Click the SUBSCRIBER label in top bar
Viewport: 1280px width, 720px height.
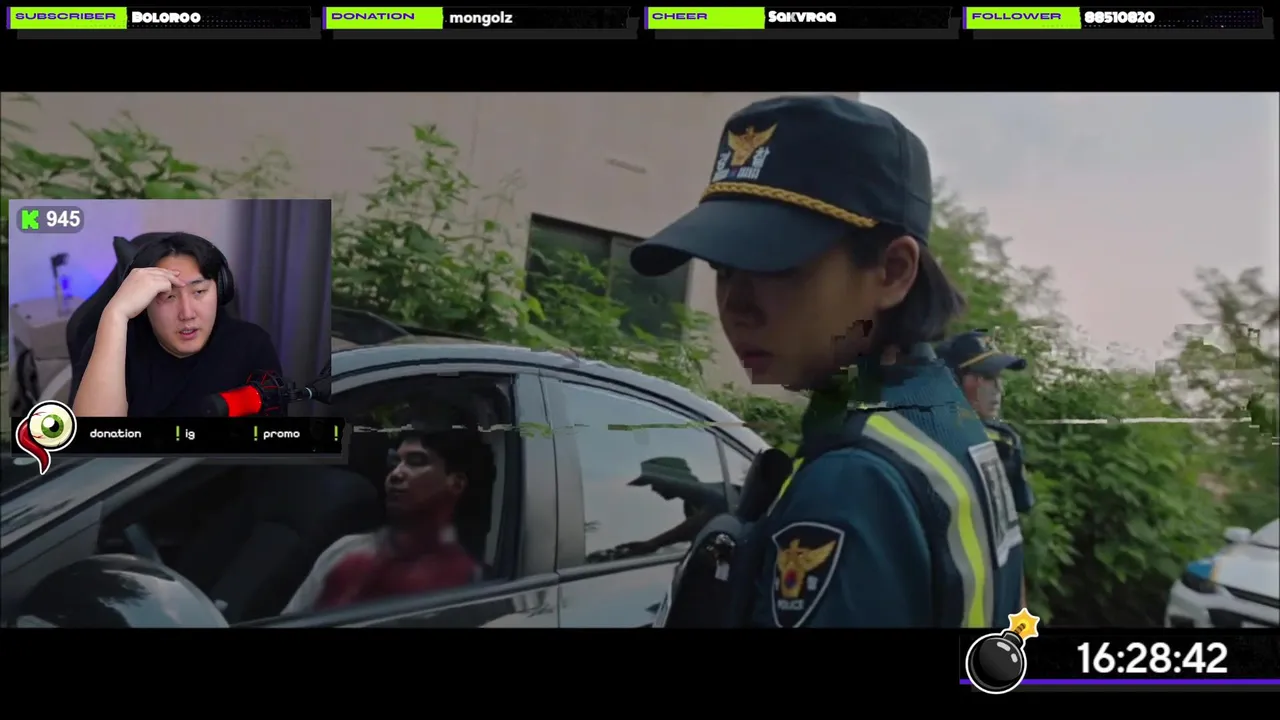pos(65,17)
